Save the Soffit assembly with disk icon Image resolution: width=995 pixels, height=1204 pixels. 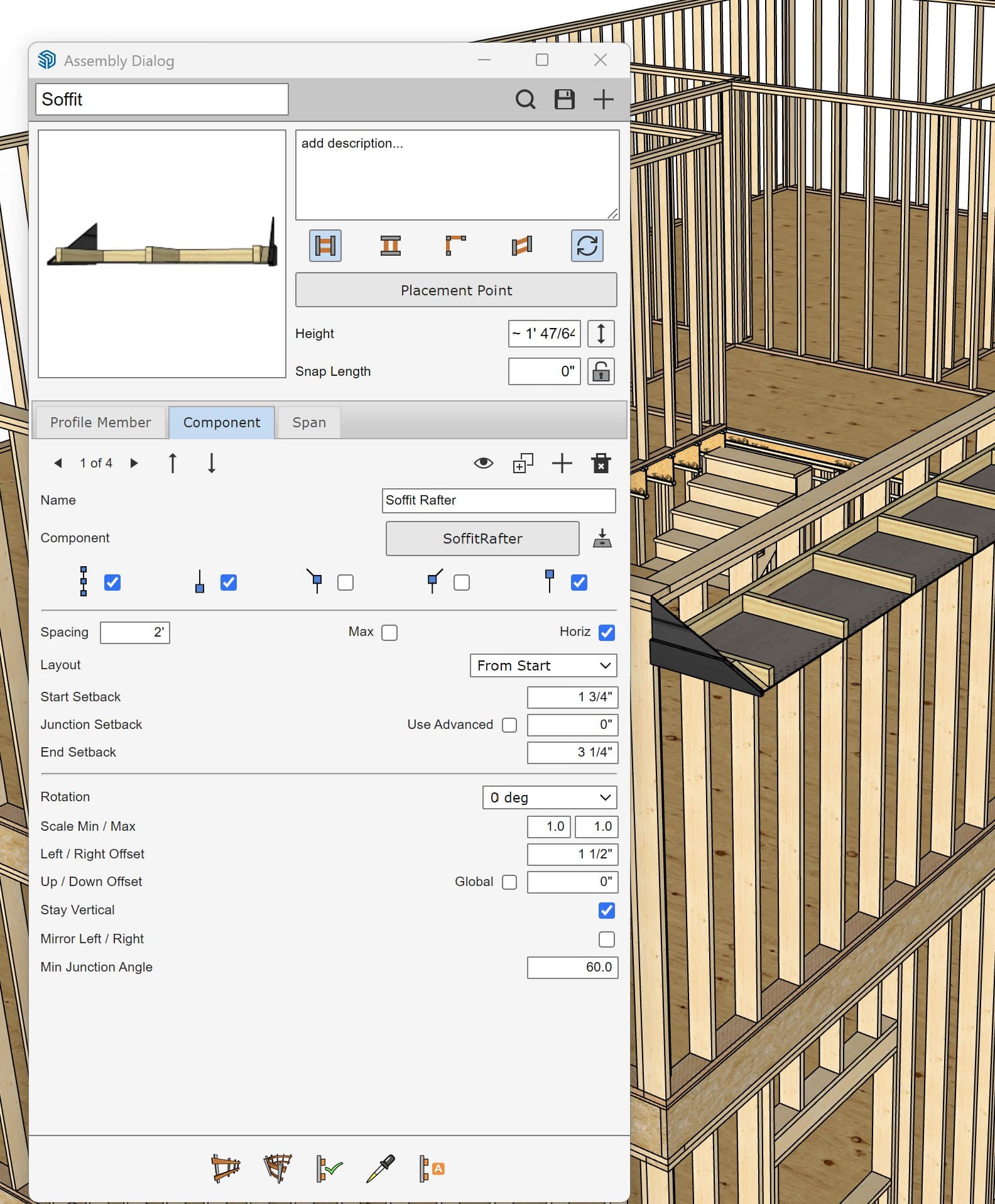[x=564, y=99]
